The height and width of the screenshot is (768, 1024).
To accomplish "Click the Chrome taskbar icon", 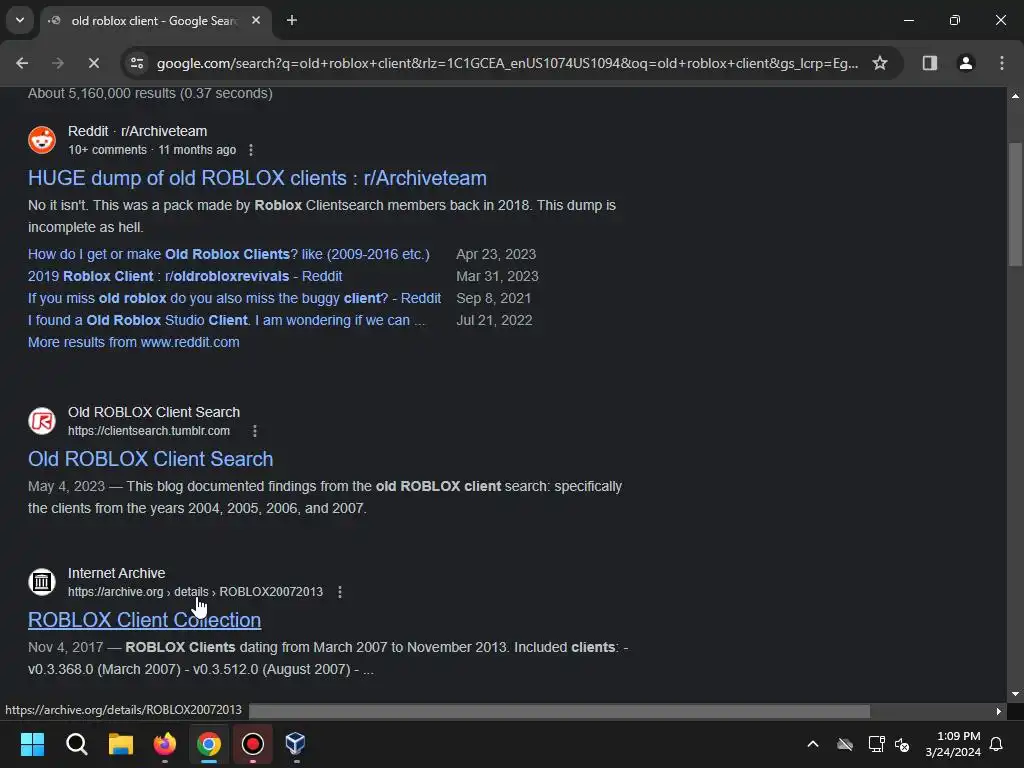I will (x=209, y=744).
